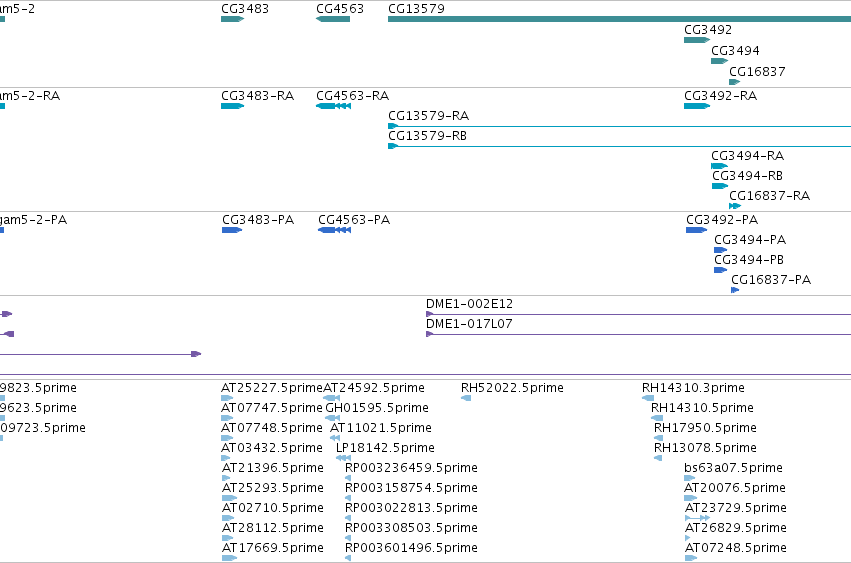
Task: Click the AT03432.5prime EST label
Action: point(272,448)
